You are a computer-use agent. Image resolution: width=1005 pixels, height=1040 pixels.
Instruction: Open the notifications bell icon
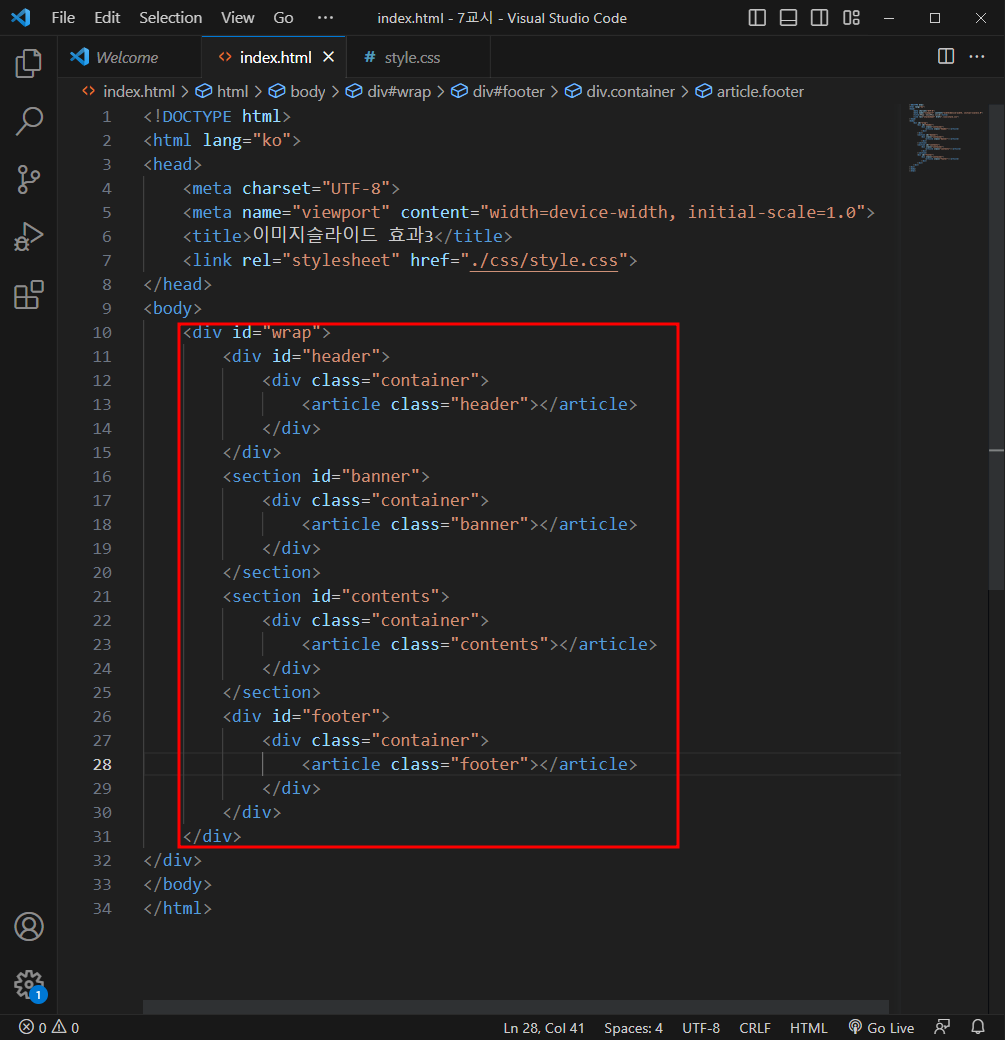pyautogui.click(x=978, y=1027)
